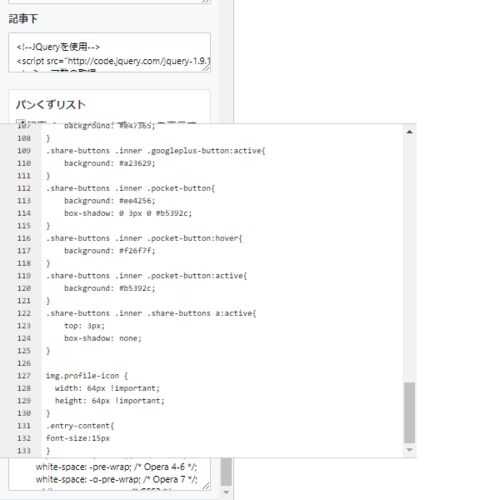Click the sidebar panel scrollbar thumb at bottom
The image size is (500, 500).
click(226, 472)
